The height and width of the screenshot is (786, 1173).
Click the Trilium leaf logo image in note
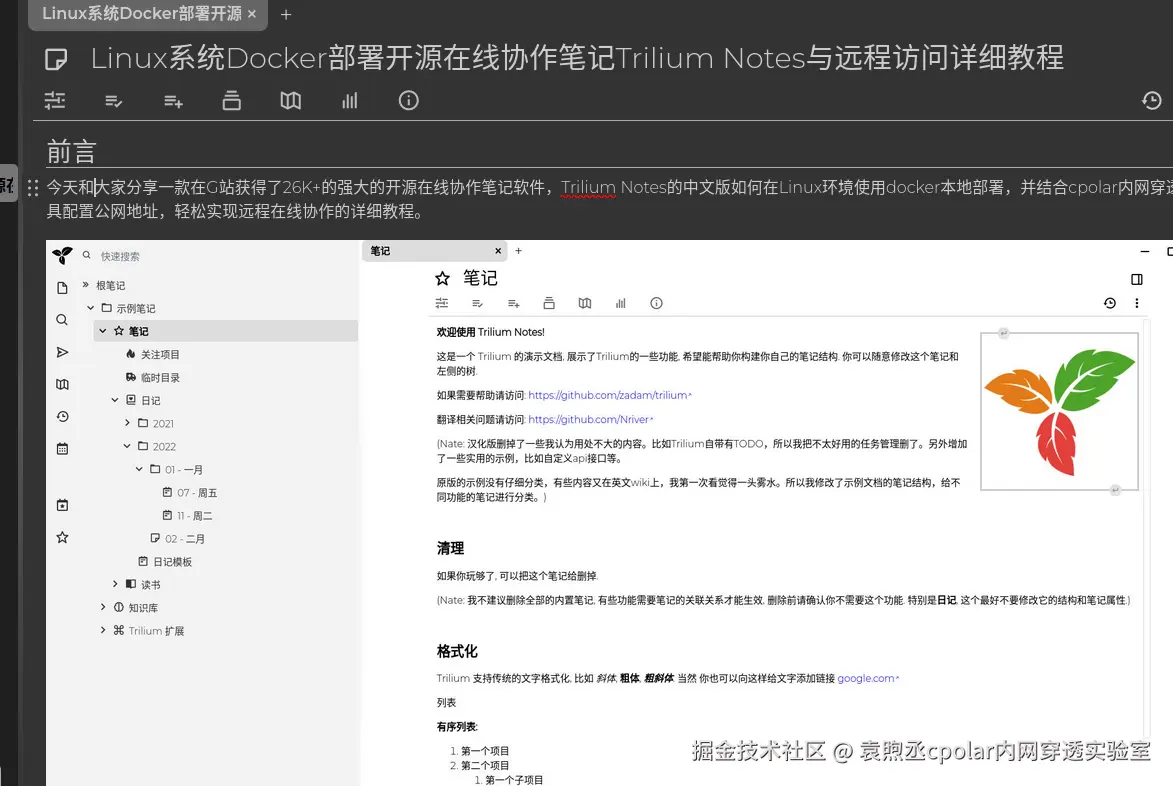click(1059, 411)
